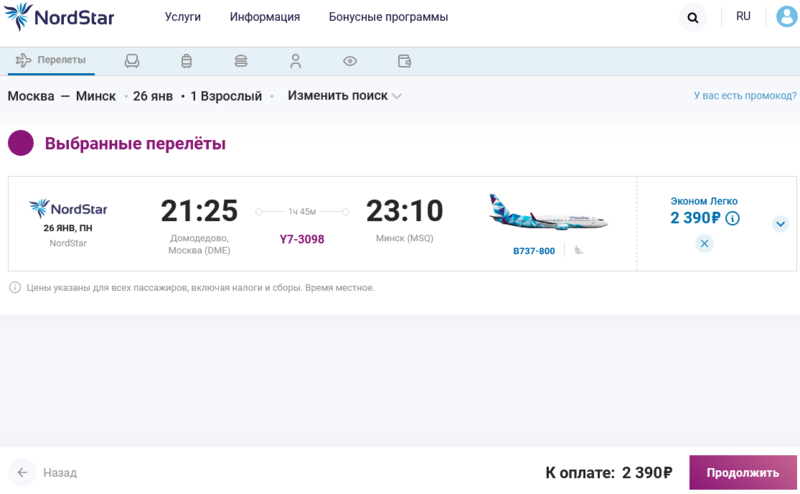Open the Бонусные программы menu
Image resolution: width=800 pixels, height=494 pixels.
coord(388,17)
